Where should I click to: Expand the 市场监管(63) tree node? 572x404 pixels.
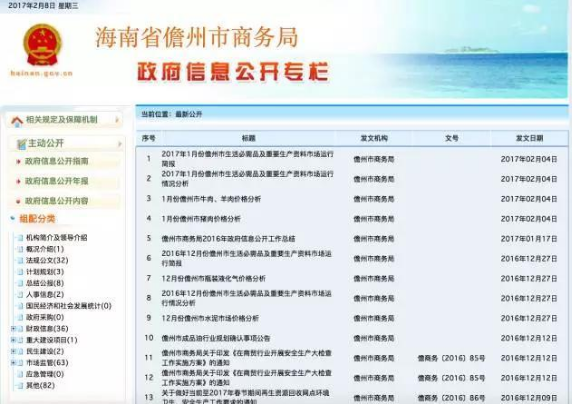click(x=13, y=363)
